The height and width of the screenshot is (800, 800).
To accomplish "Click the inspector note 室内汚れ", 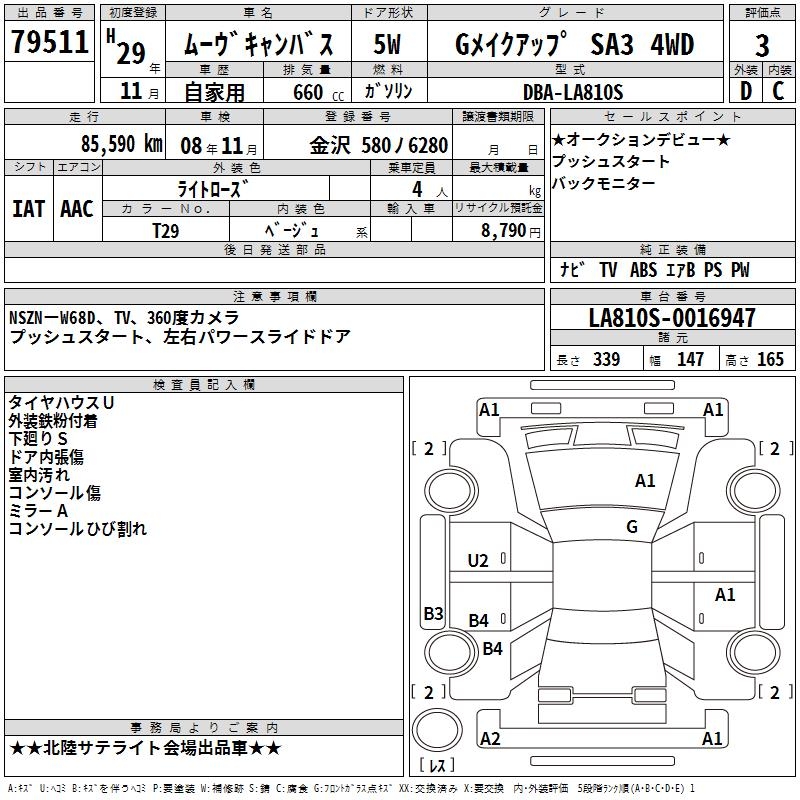I will point(39,474).
